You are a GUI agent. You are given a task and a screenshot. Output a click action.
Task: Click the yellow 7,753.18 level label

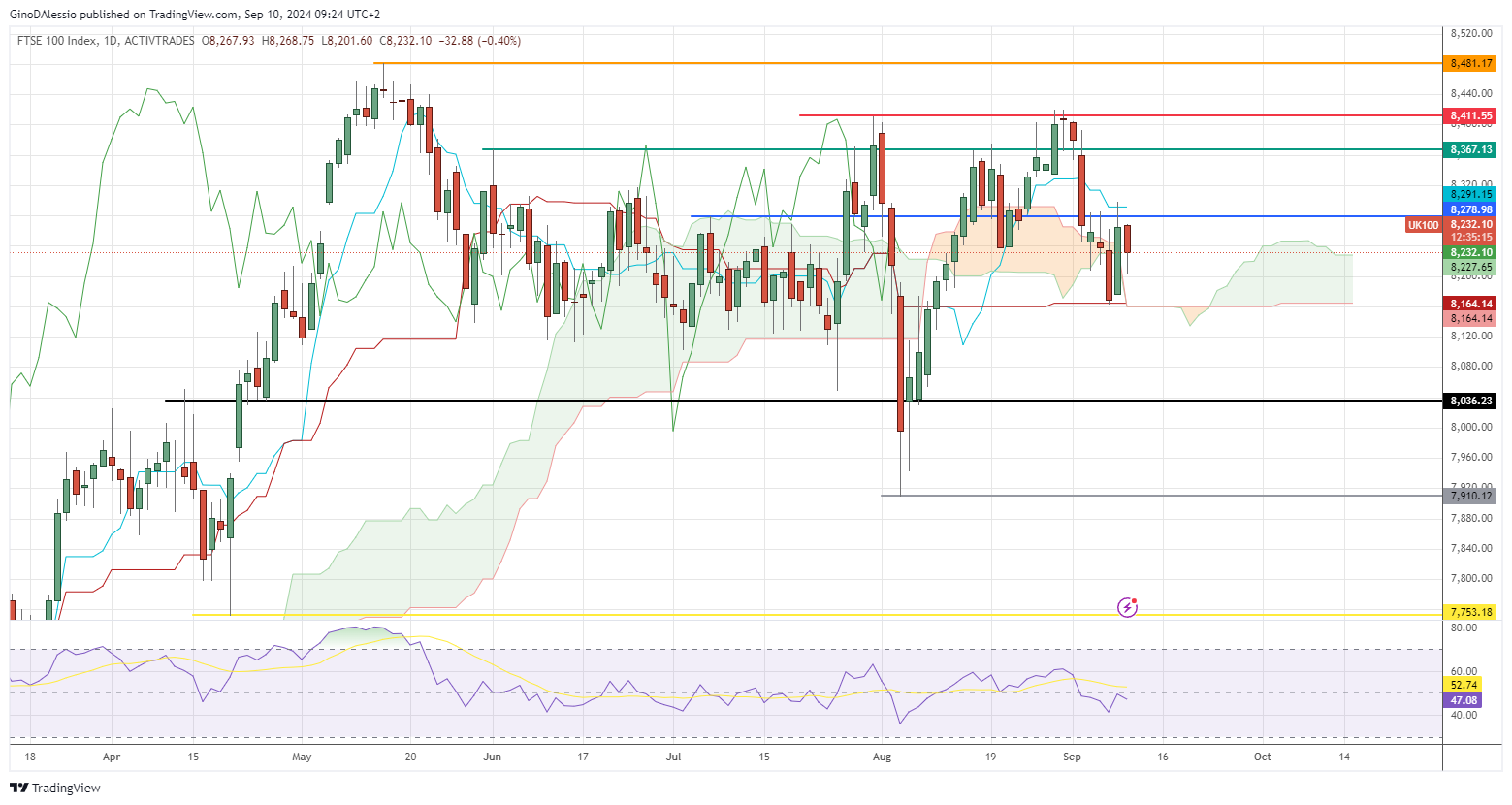pyautogui.click(x=1470, y=612)
